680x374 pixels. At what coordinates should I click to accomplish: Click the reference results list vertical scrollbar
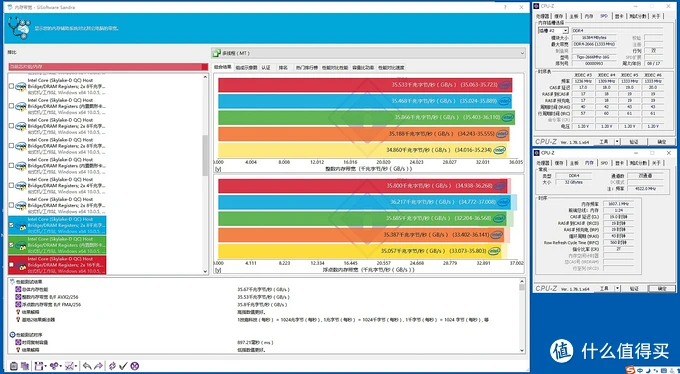pyautogui.click(x=206, y=174)
